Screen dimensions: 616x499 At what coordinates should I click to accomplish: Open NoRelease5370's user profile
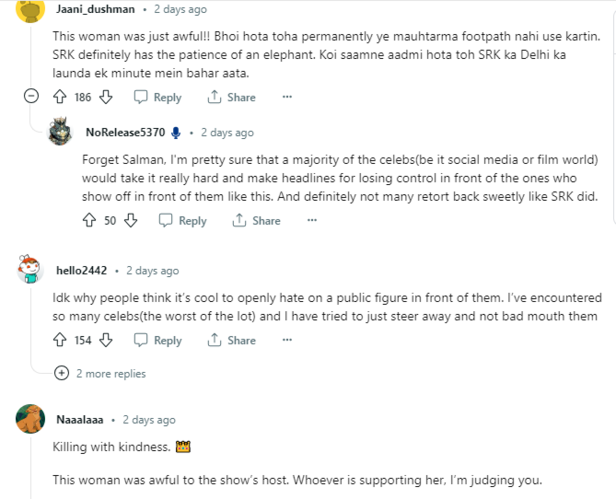125,132
